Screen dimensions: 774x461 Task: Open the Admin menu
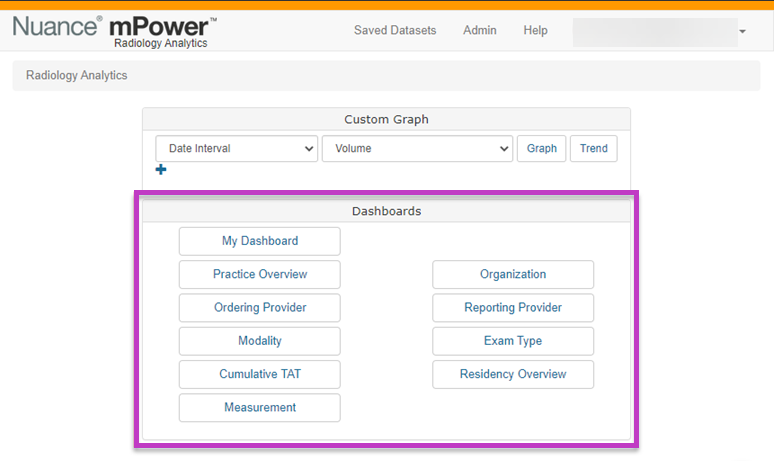click(479, 31)
